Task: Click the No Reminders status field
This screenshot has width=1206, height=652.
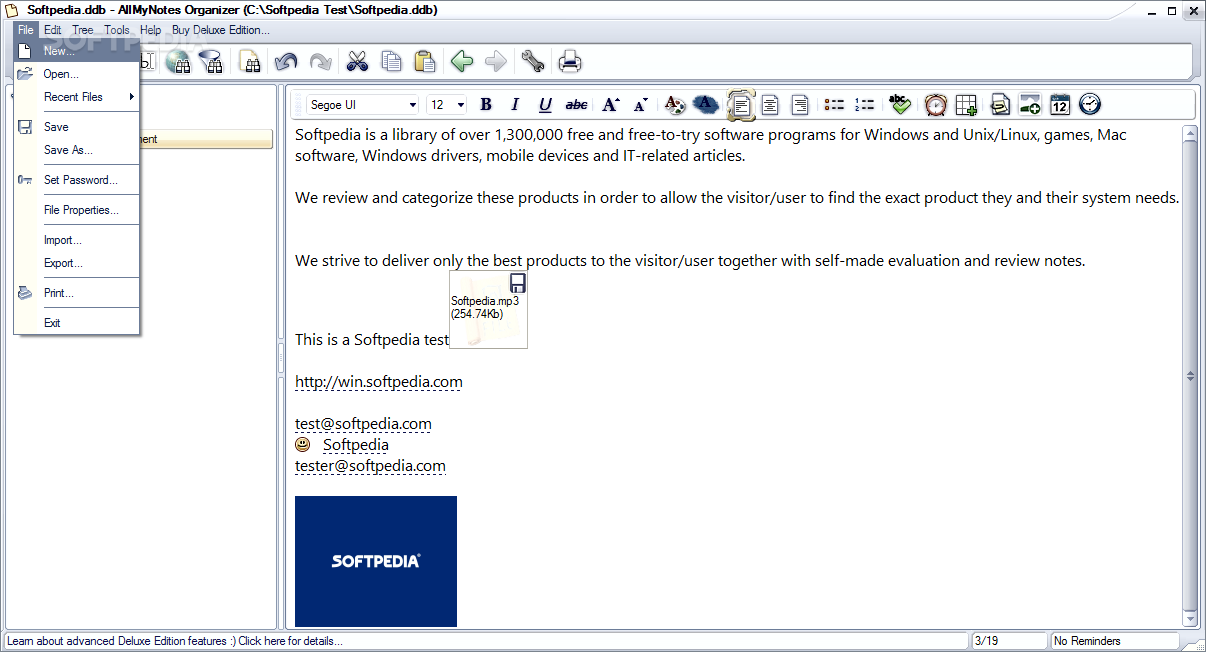Action: 1114,641
